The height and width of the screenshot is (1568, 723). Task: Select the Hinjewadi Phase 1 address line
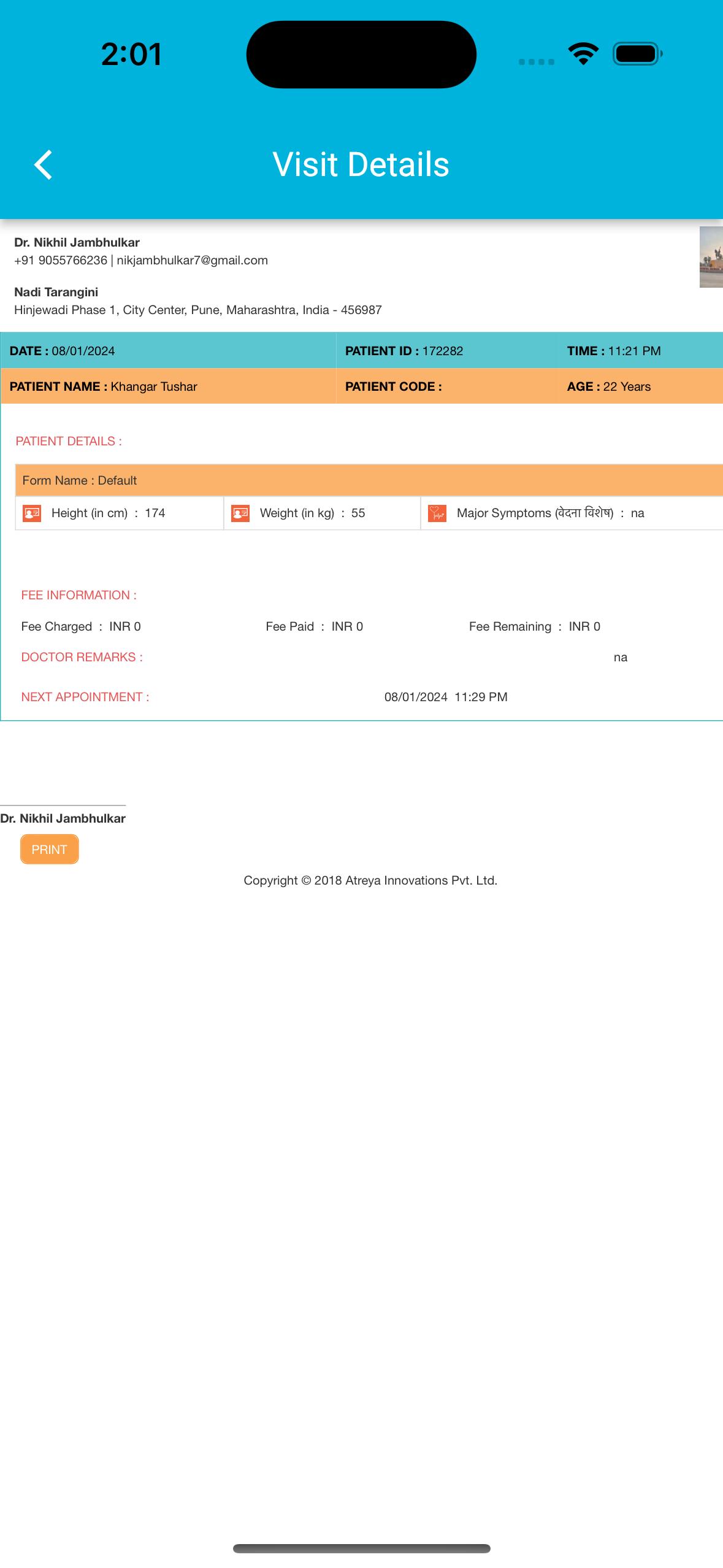pyautogui.click(x=198, y=310)
